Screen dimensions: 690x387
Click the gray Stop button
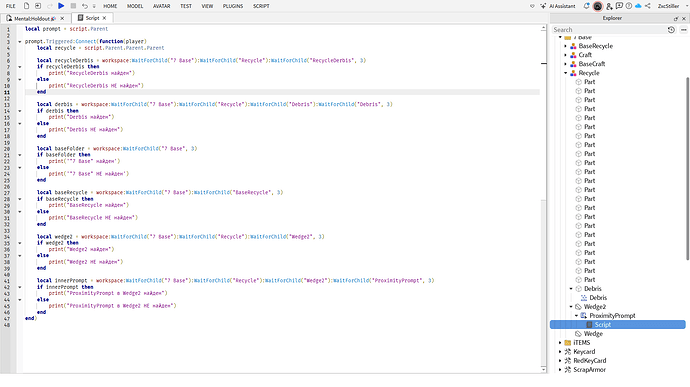coord(73,6)
